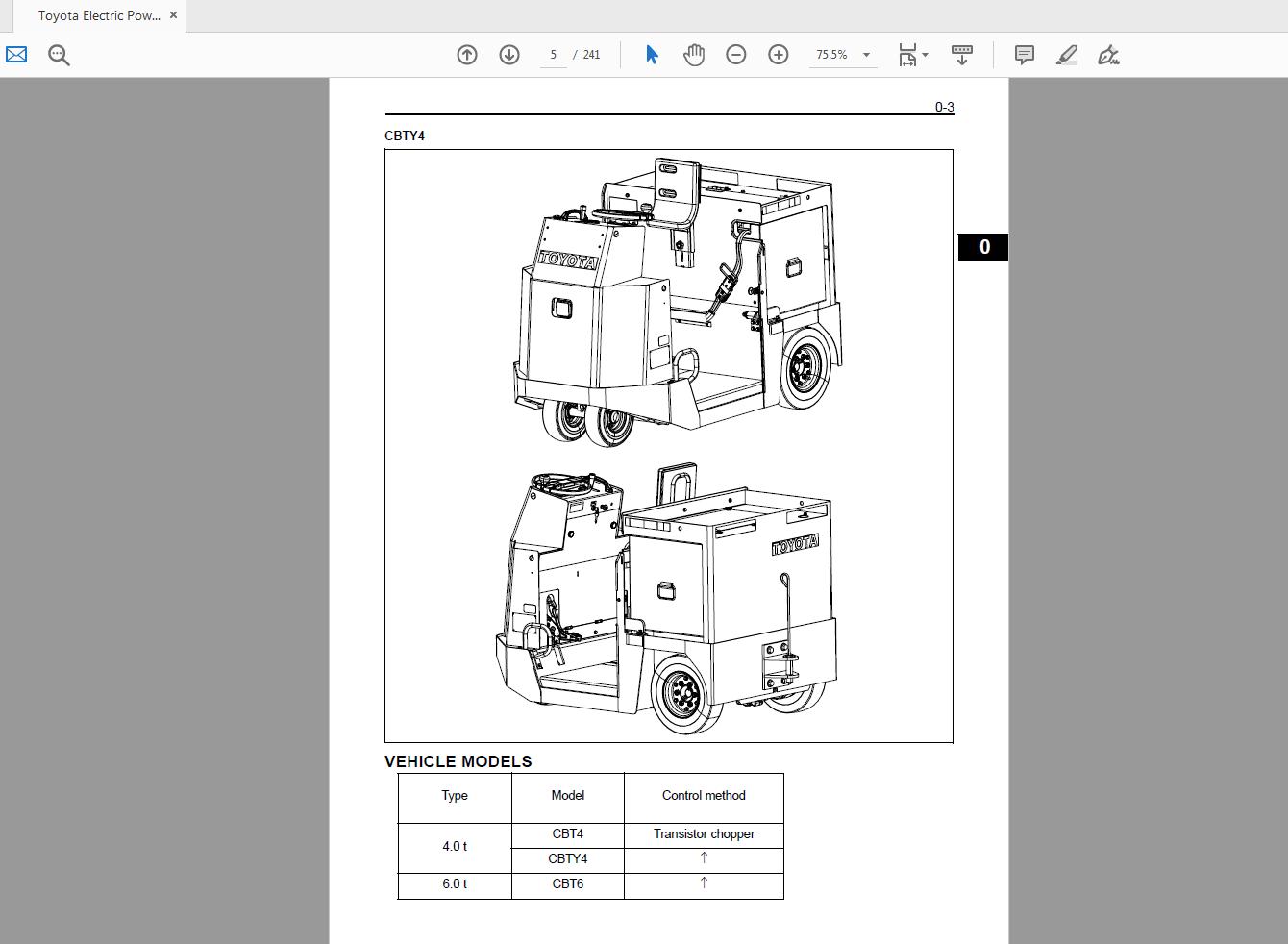Click the CBT4 cell in the models table
1288x944 pixels.
pyautogui.click(x=568, y=834)
